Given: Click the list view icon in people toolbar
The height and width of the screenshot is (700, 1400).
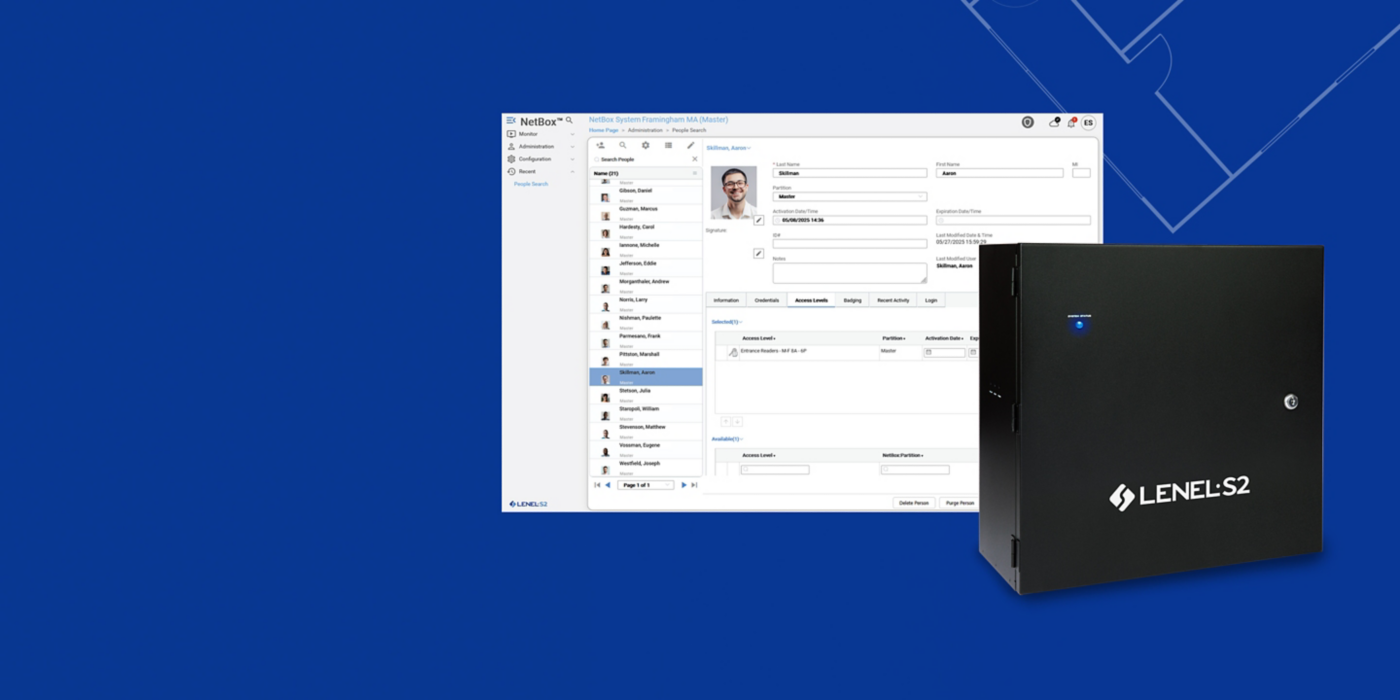Looking at the screenshot, I should click(x=668, y=146).
